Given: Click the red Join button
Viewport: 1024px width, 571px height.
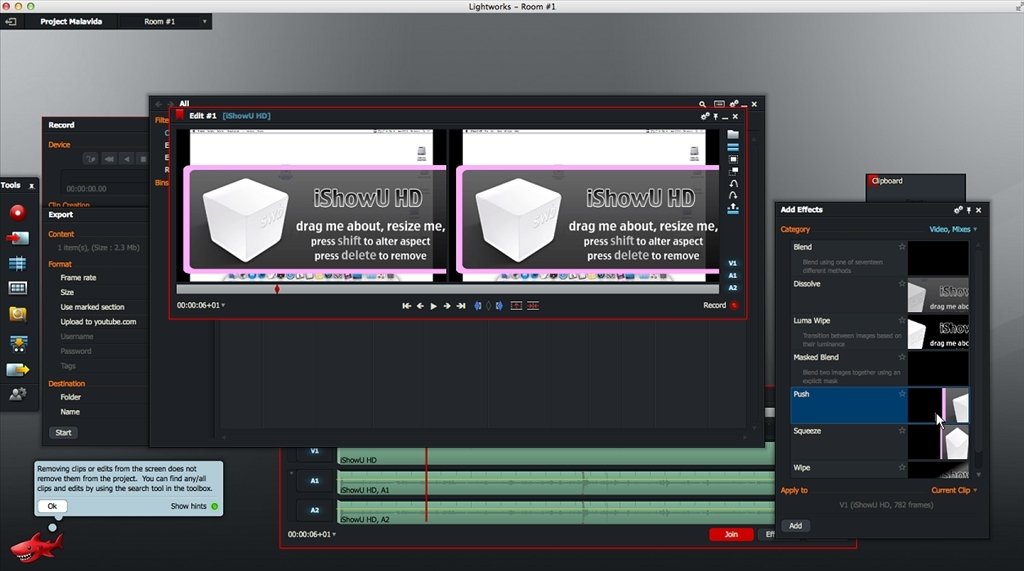Looking at the screenshot, I should [x=731, y=534].
